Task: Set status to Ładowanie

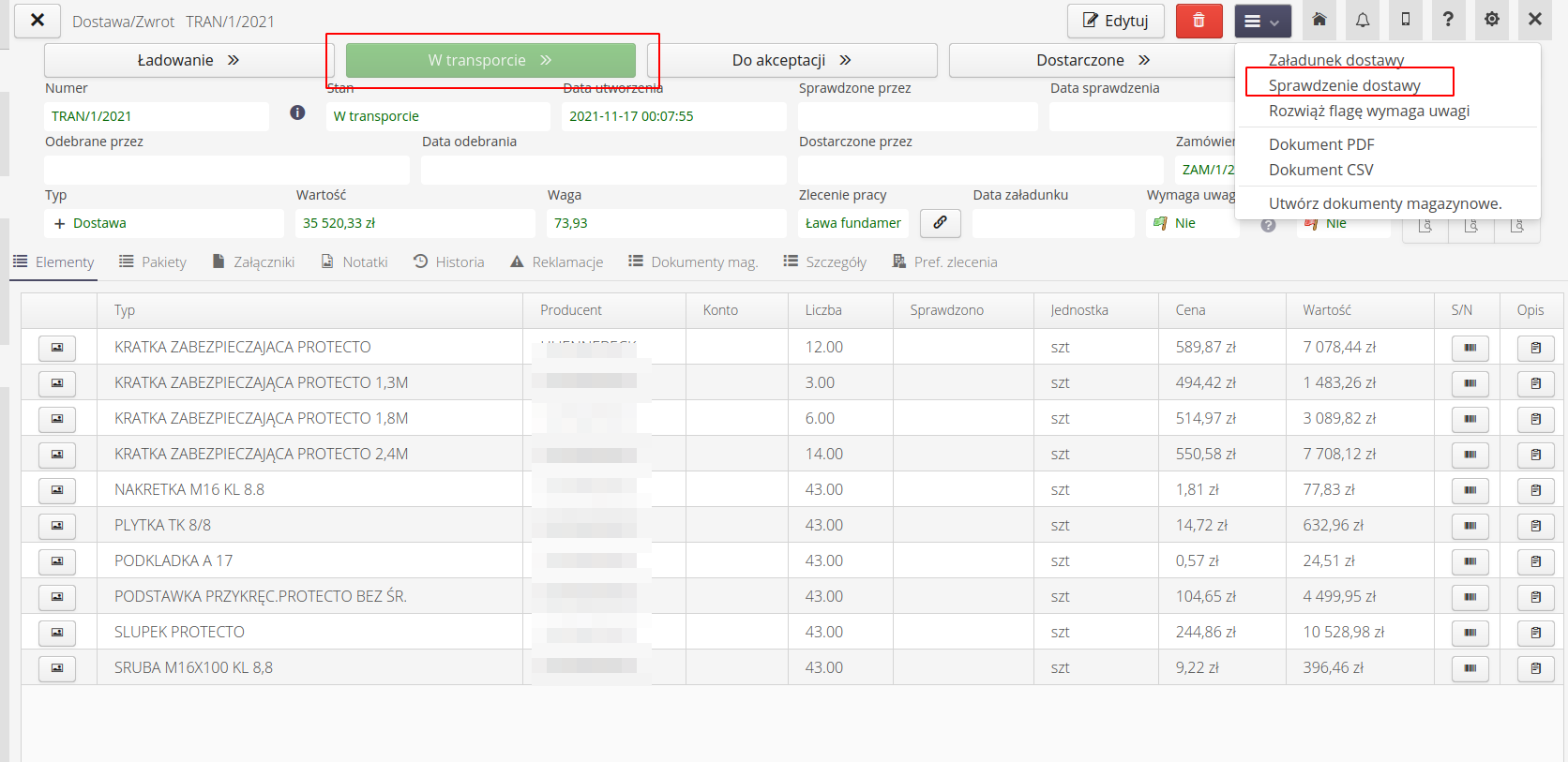Action: click(x=188, y=60)
